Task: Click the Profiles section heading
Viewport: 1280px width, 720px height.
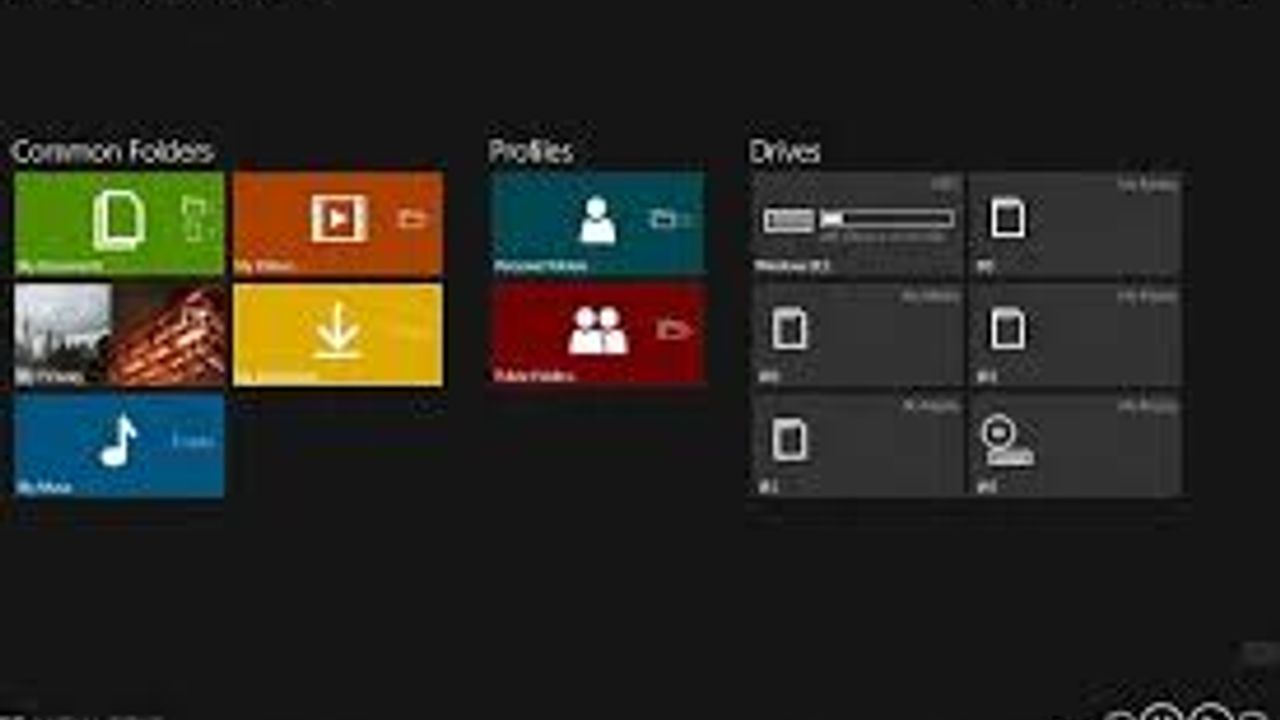Action: 531,152
